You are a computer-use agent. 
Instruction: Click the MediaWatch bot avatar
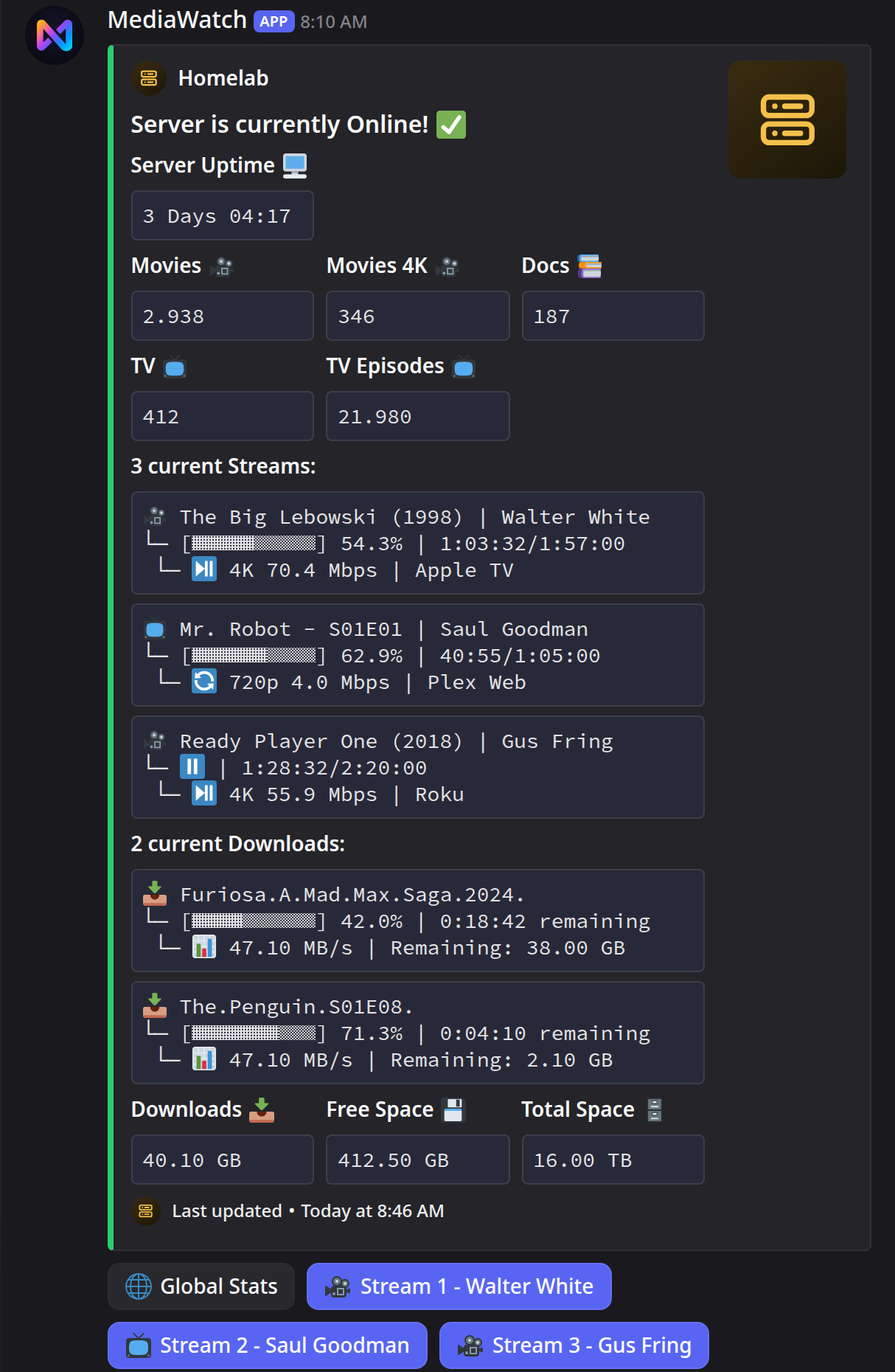[x=55, y=35]
